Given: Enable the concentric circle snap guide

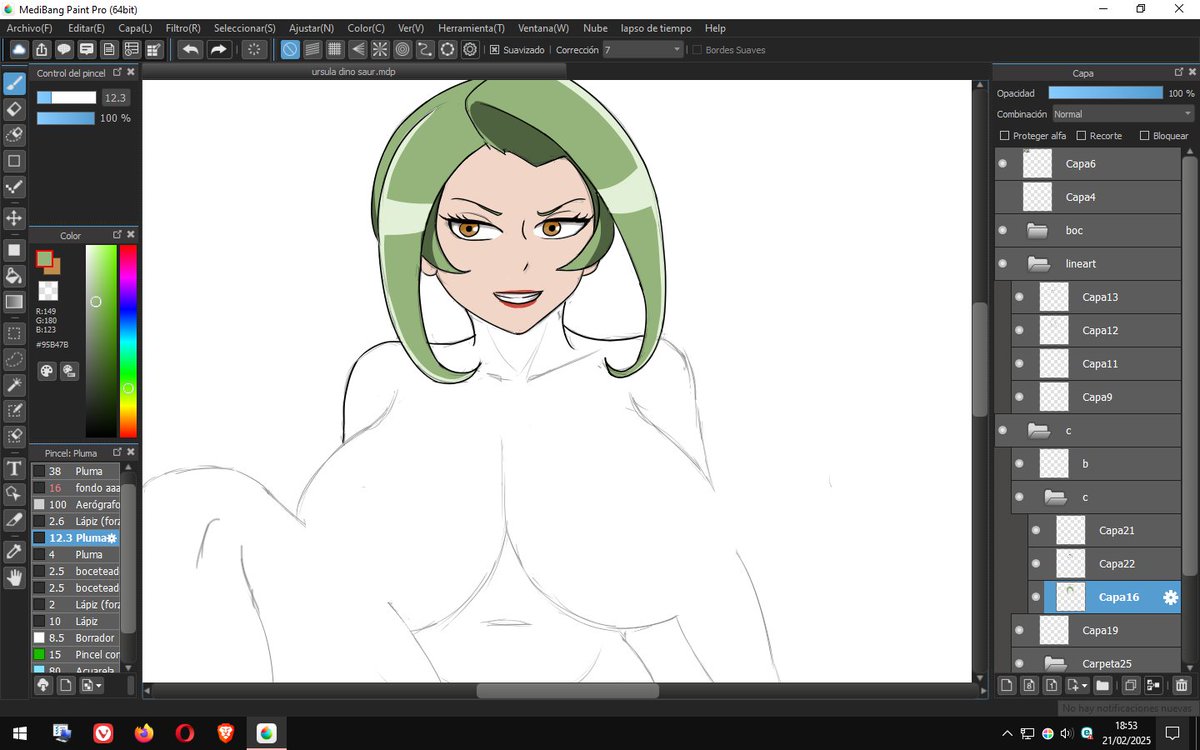Looking at the screenshot, I should tap(402, 49).
